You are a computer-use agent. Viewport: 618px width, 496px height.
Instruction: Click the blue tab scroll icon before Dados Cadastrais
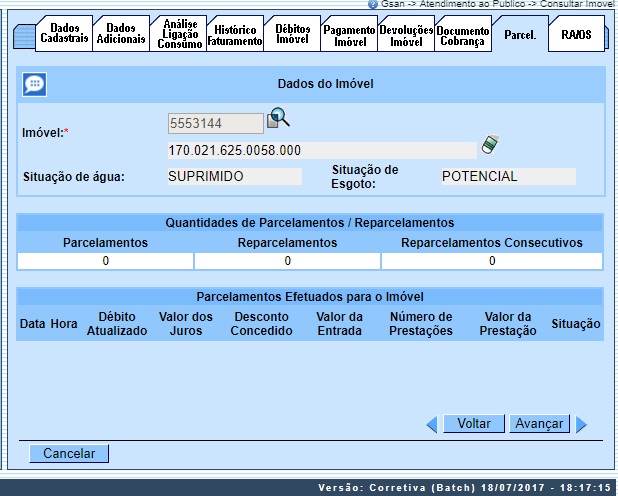24,36
